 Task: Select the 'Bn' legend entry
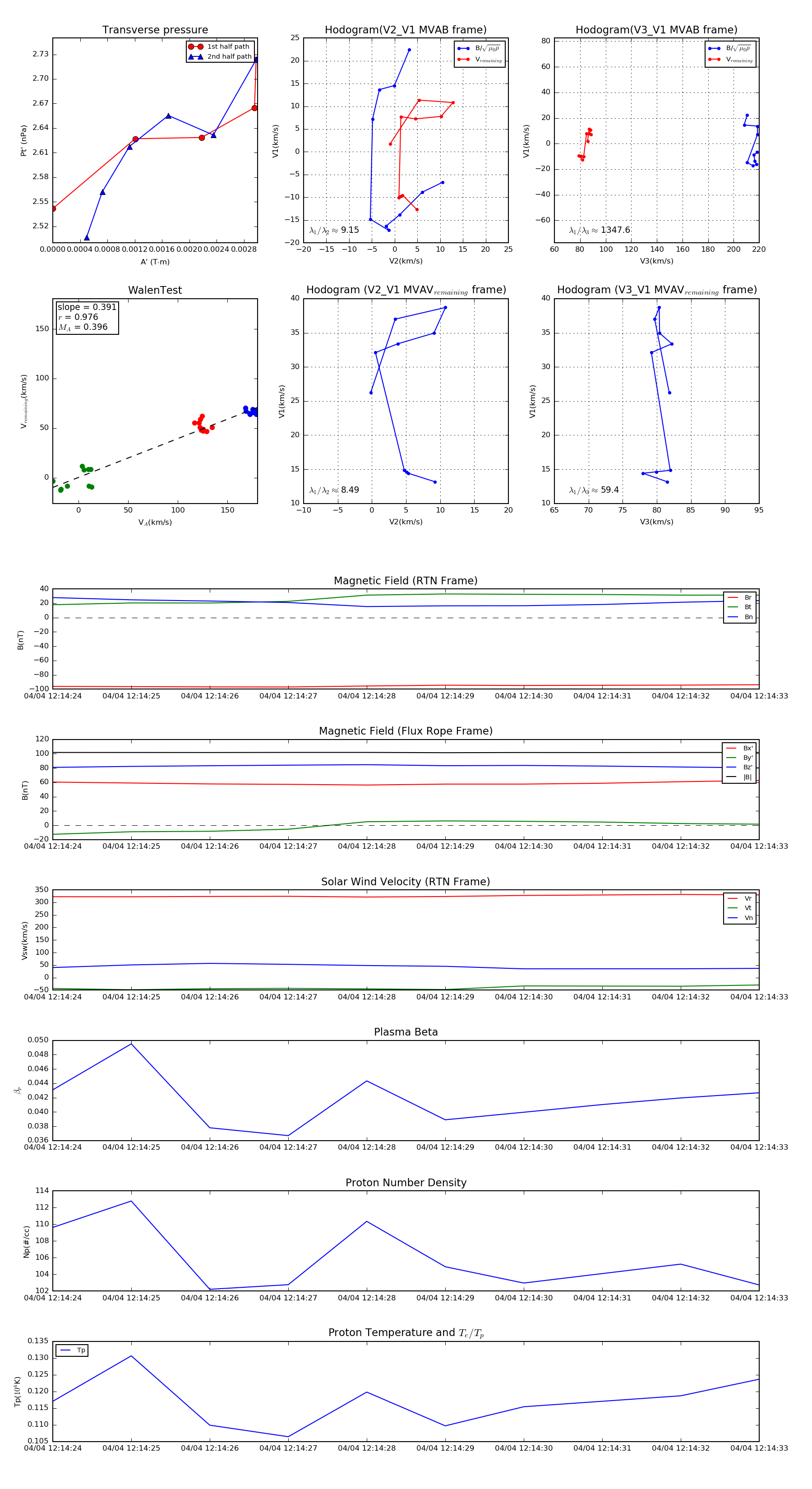740,617
